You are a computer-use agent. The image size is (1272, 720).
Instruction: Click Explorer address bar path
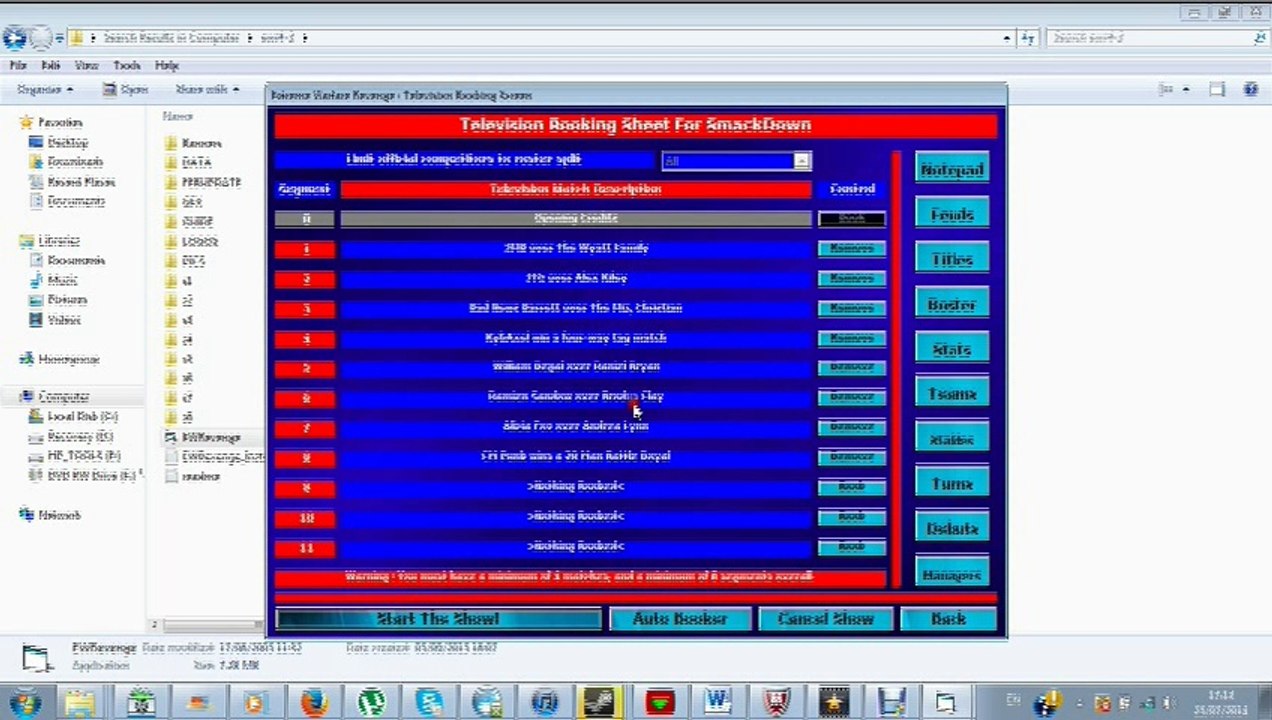click(540, 38)
